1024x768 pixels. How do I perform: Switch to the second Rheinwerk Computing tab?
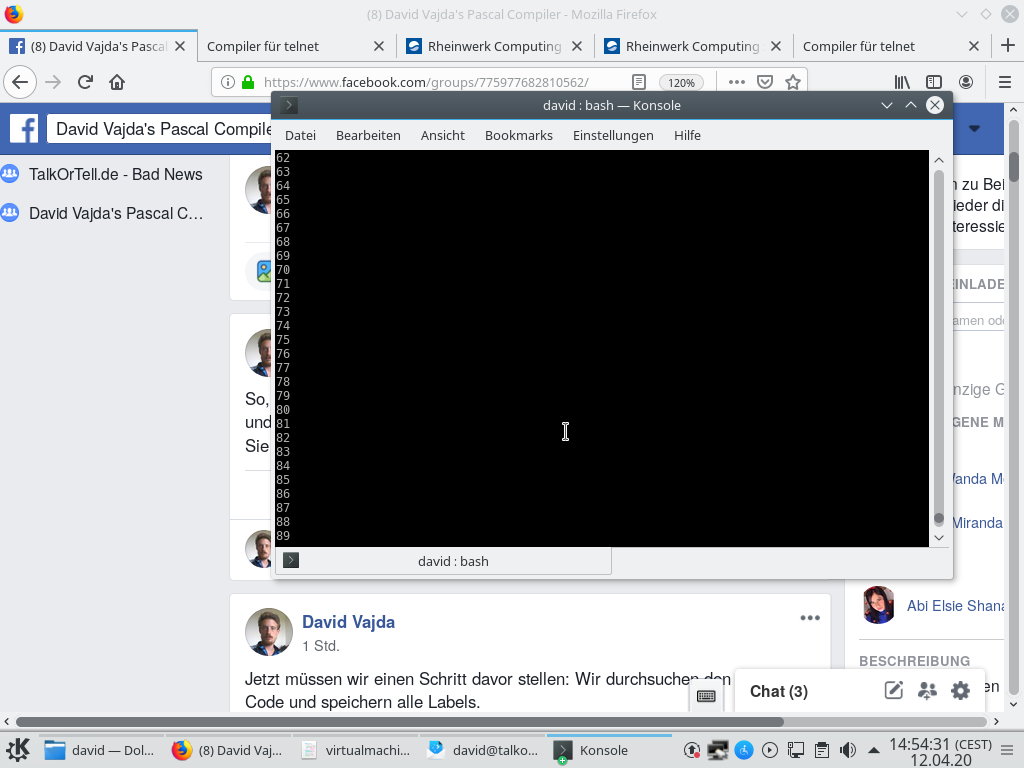point(692,46)
